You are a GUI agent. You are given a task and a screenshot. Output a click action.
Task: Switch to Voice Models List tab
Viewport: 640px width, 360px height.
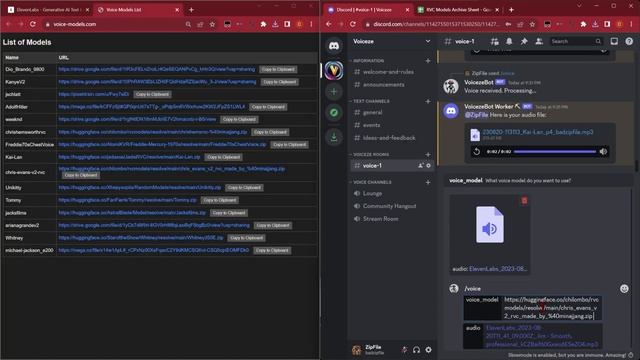pyautogui.click(x=138, y=10)
